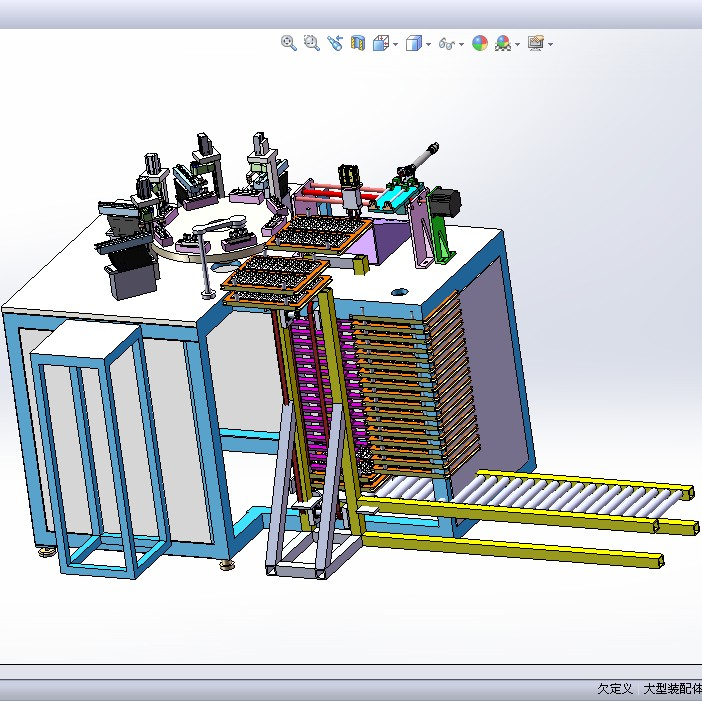Screen dimensions: 702x701
Task: Click the Display Style box icon
Action: click(x=413, y=43)
